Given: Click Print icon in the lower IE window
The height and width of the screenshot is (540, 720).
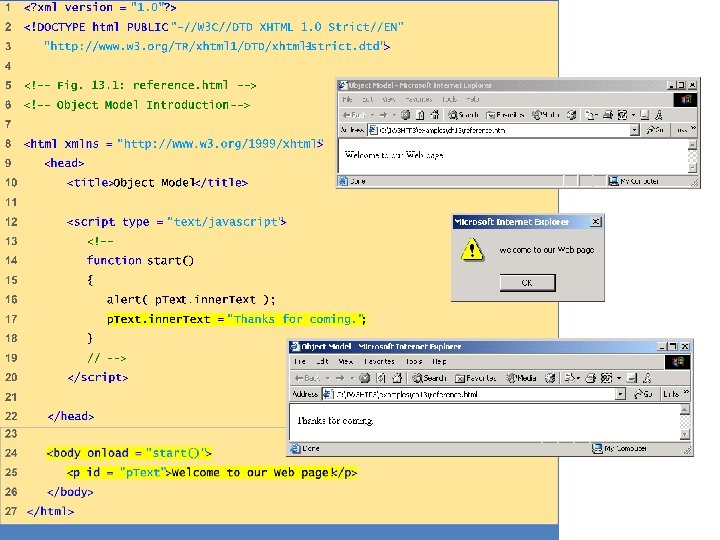Looking at the screenshot, I should (x=591, y=378).
